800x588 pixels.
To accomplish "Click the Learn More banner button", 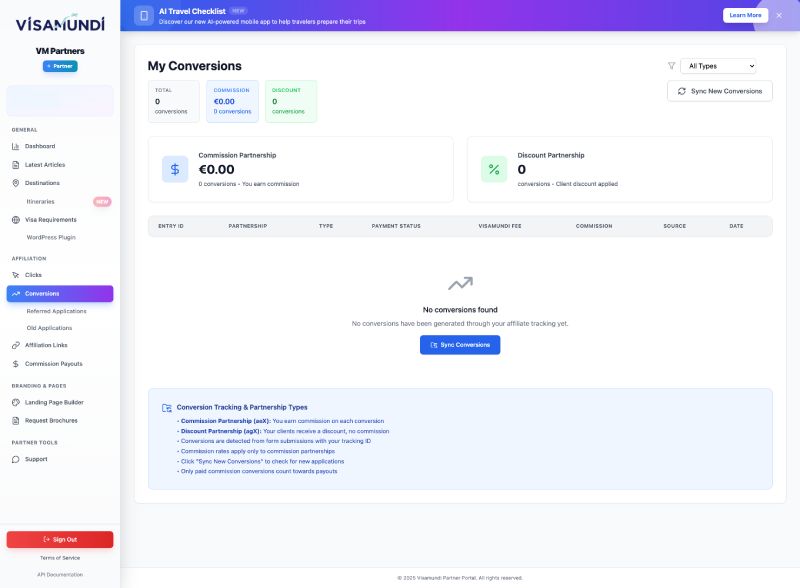I will coord(745,16).
